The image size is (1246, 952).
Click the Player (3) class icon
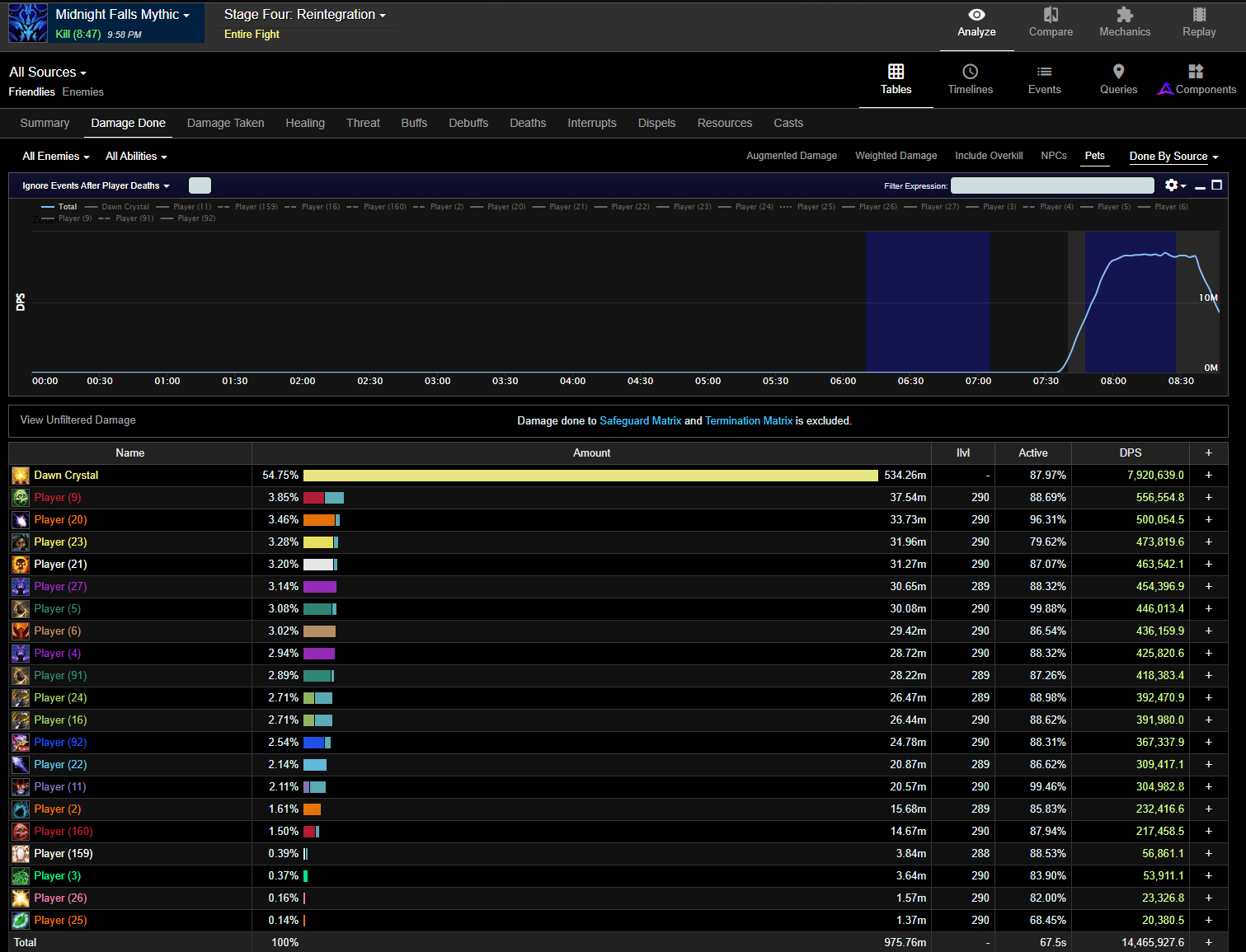click(x=21, y=876)
